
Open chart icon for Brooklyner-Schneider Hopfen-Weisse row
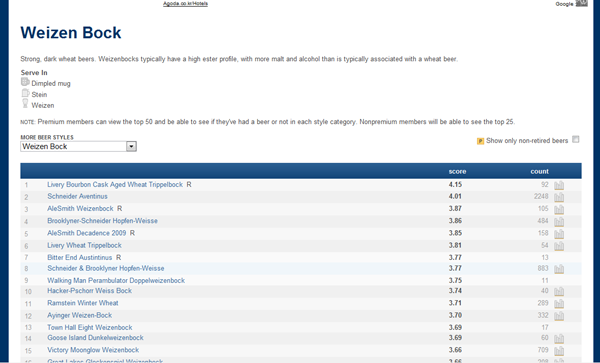(x=559, y=221)
